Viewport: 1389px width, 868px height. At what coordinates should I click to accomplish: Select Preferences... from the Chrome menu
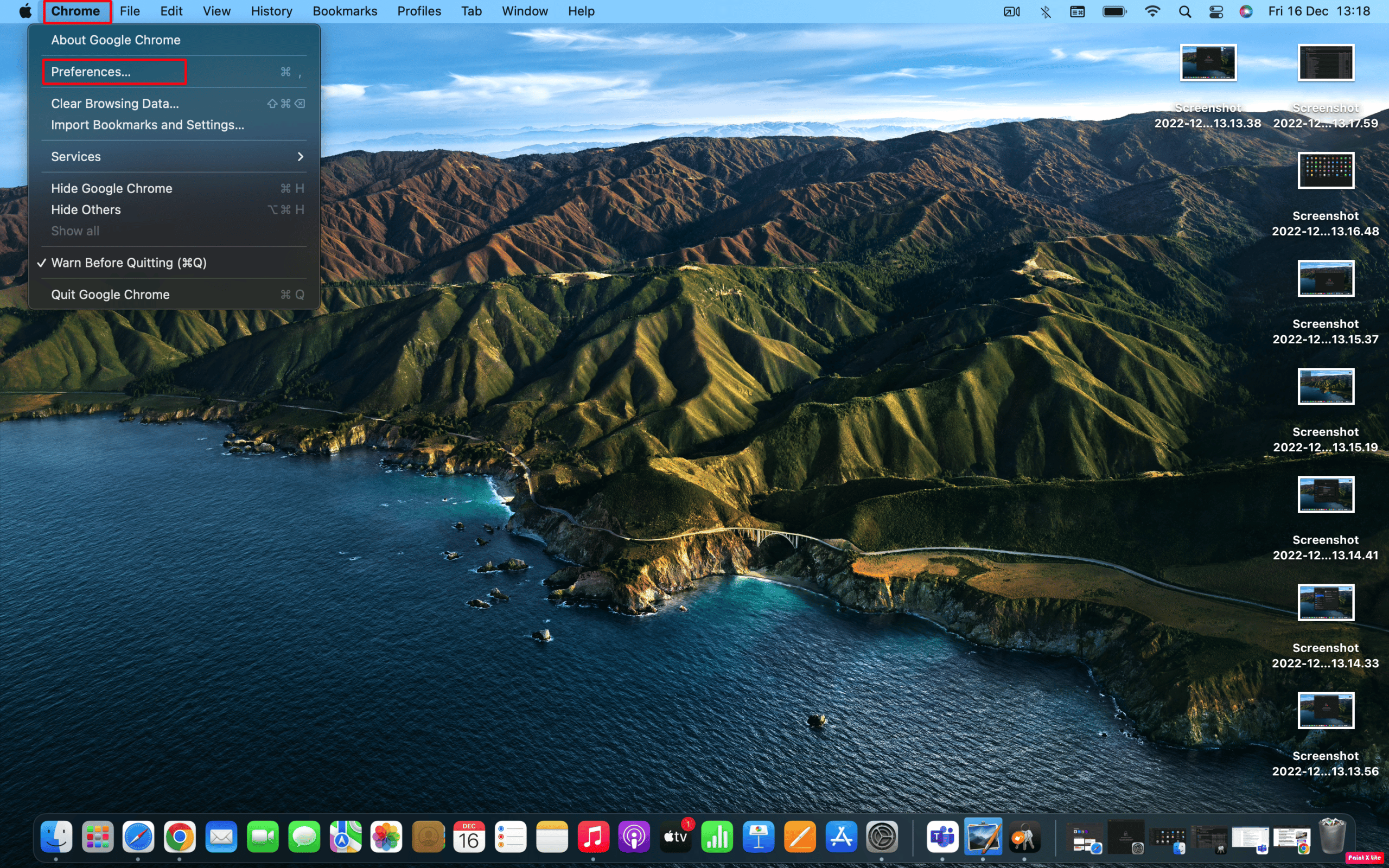click(91, 72)
